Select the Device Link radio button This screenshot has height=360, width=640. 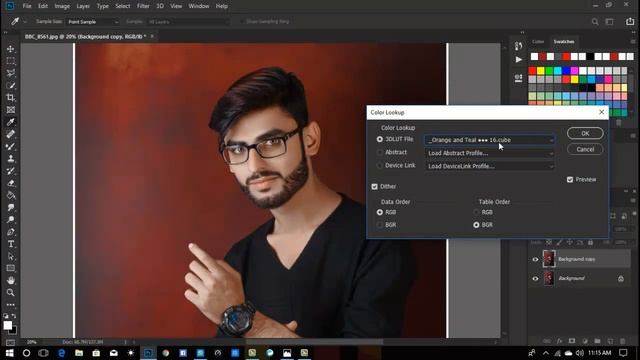coord(380,165)
